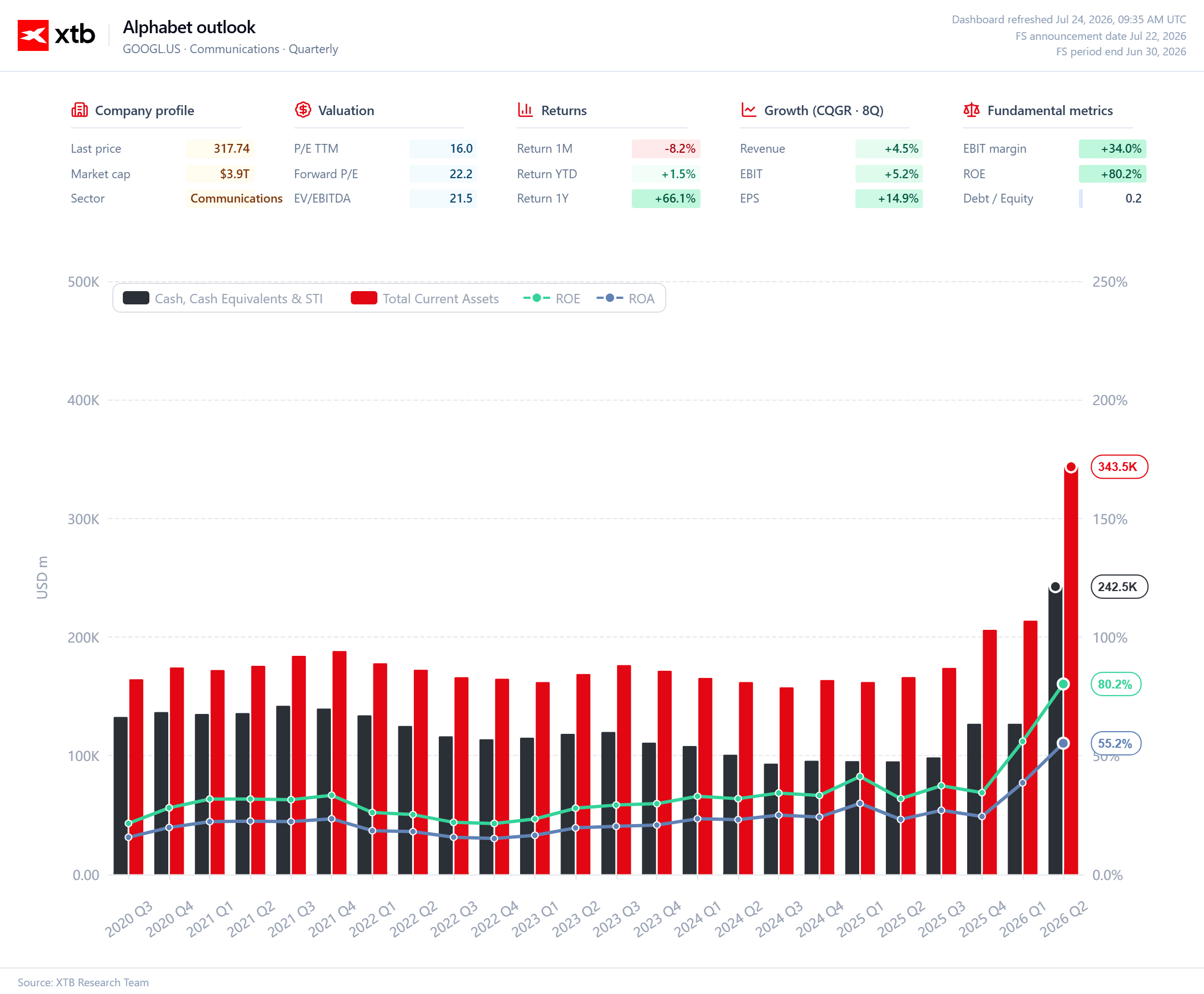Click the 55.2% blue ROA label
This screenshot has height=994, width=1204.
coord(1115,744)
